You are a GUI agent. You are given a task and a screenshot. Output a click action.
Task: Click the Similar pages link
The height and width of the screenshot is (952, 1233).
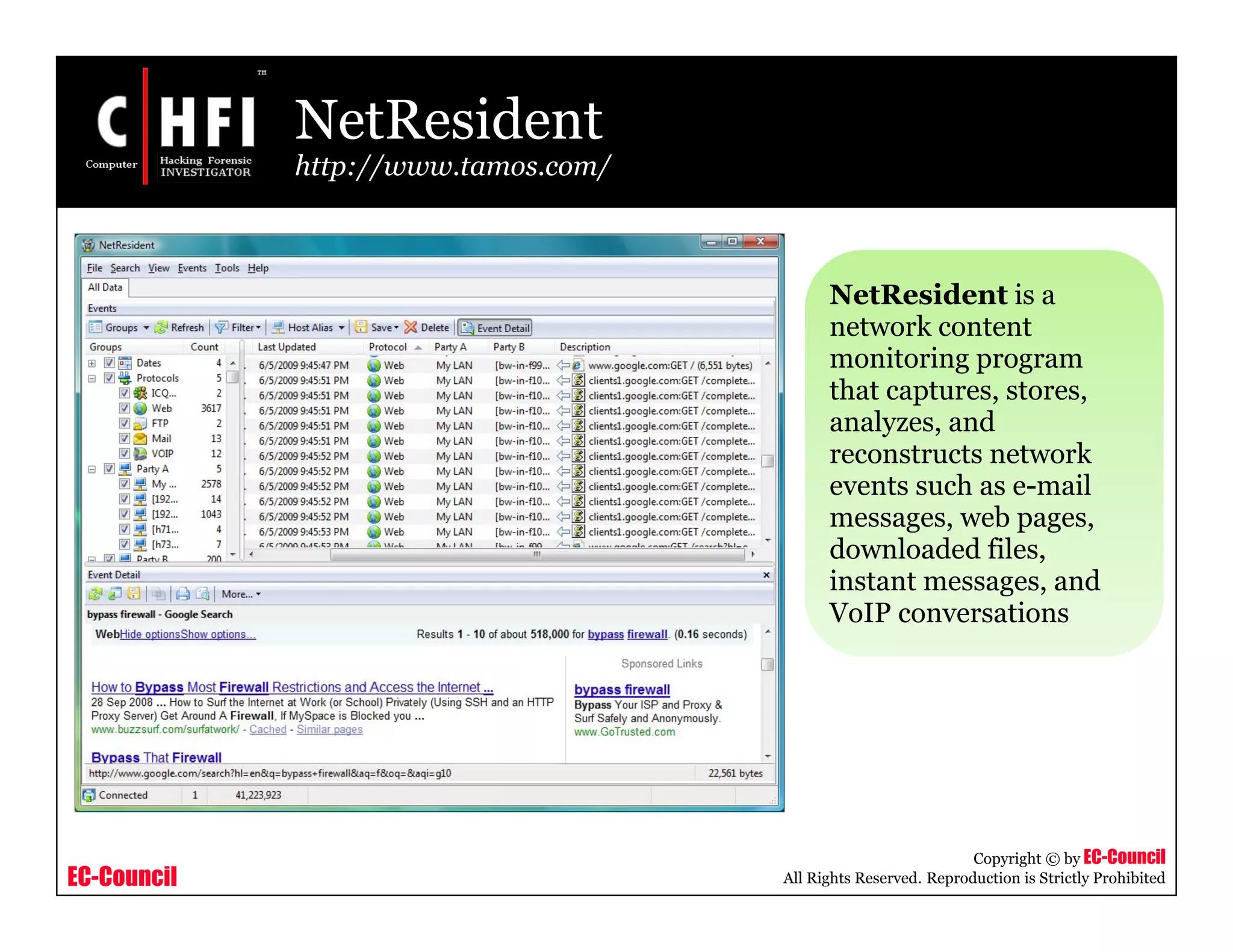[x=329, y=729]
